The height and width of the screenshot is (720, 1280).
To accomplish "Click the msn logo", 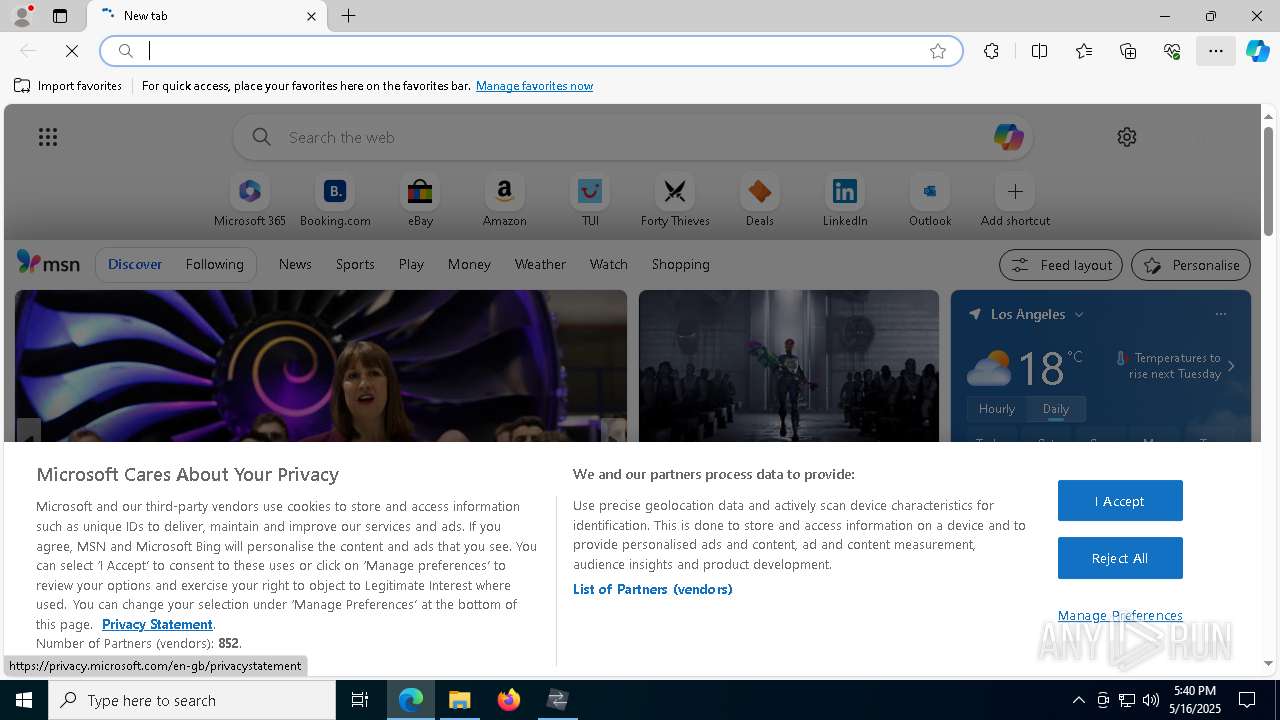I will click(x=48, y=263).
